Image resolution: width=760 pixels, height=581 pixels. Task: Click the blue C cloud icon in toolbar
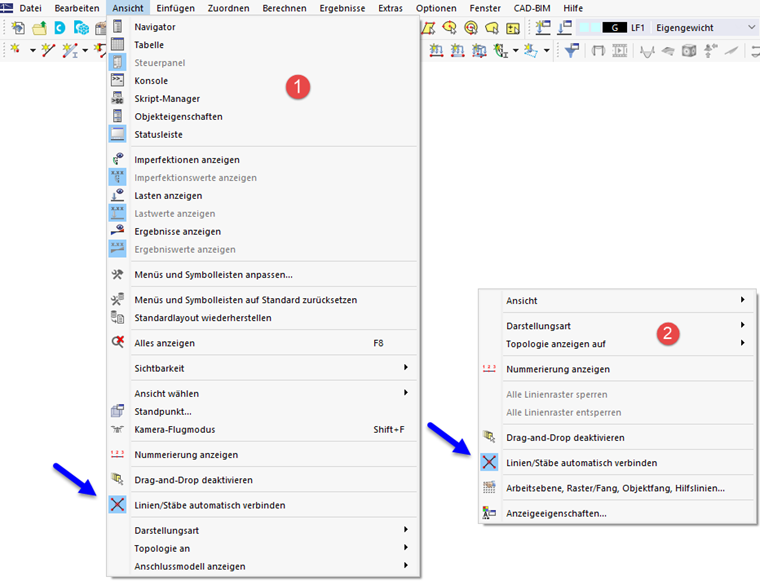tap(60, 28)
